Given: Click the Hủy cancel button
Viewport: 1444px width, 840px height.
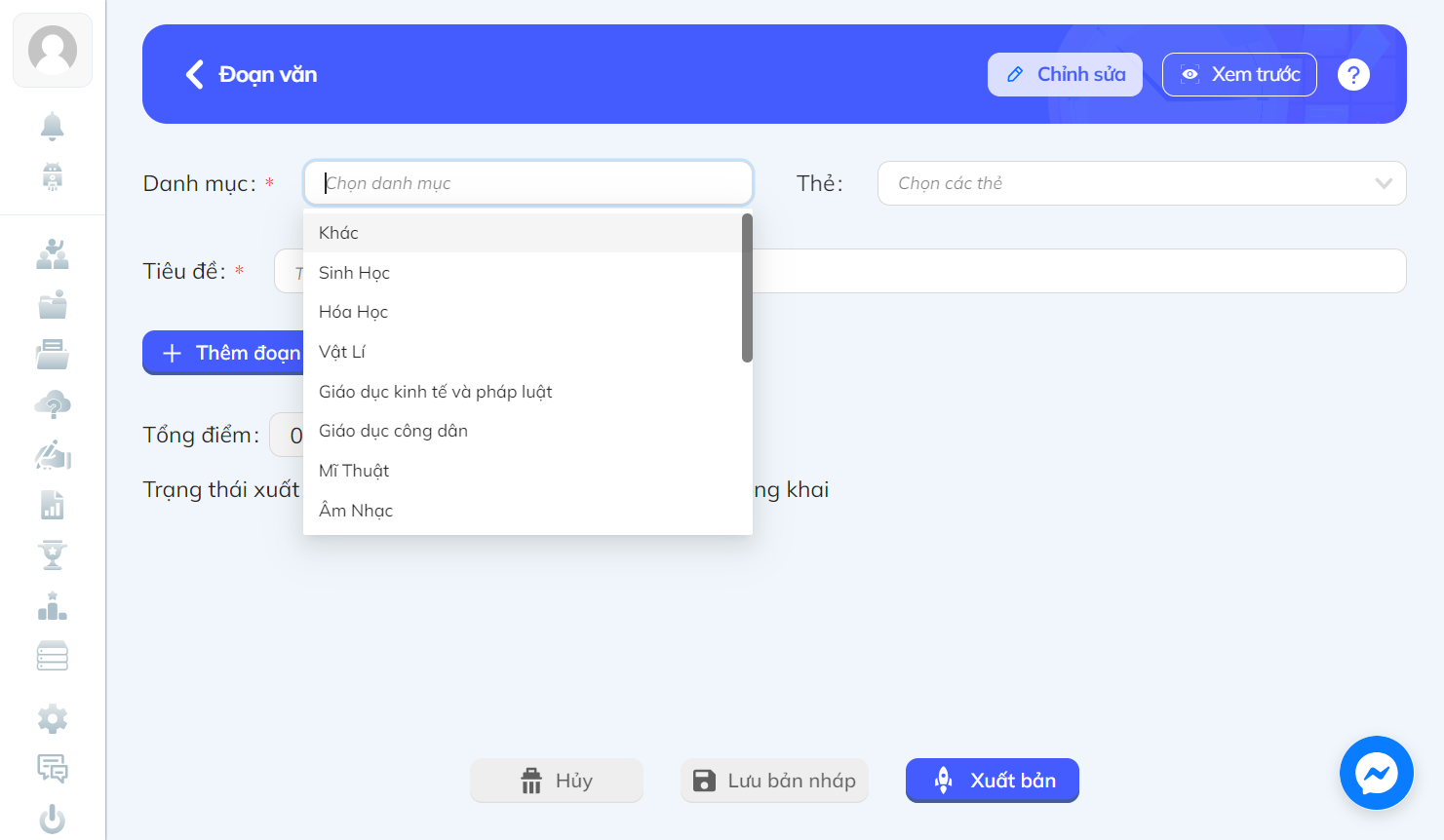Looking at the screenshot, I should point(557,781).
